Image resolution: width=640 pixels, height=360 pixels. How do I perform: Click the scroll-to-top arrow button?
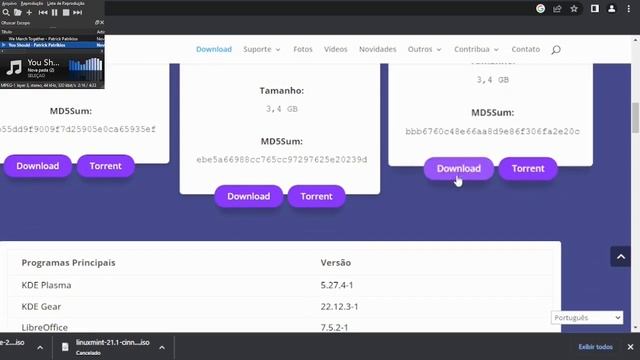[x=621, y=257]
